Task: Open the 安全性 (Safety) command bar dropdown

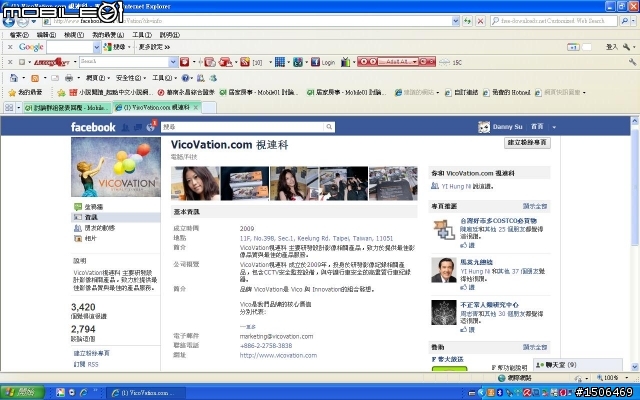Action: (130, 78)
